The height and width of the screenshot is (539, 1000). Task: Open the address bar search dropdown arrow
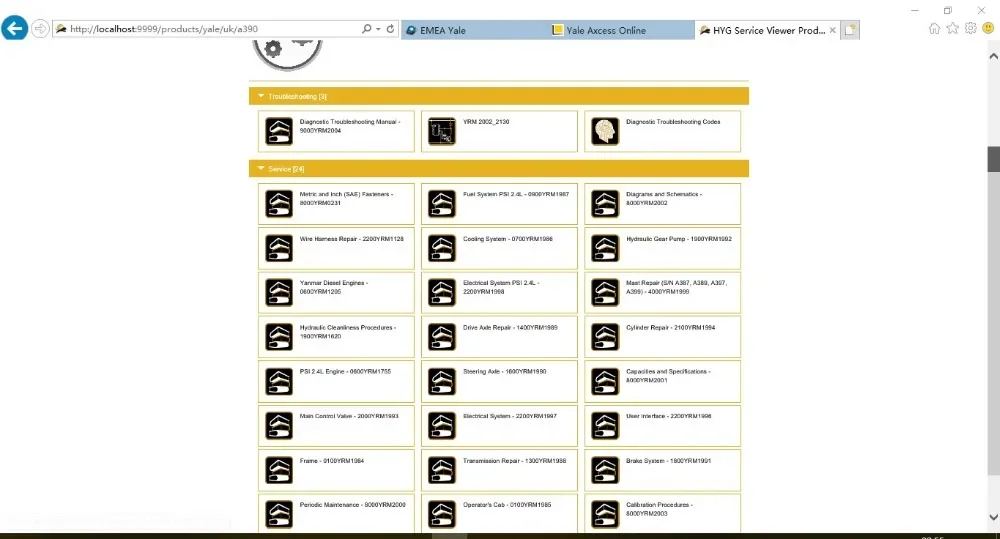coord(378,29)
